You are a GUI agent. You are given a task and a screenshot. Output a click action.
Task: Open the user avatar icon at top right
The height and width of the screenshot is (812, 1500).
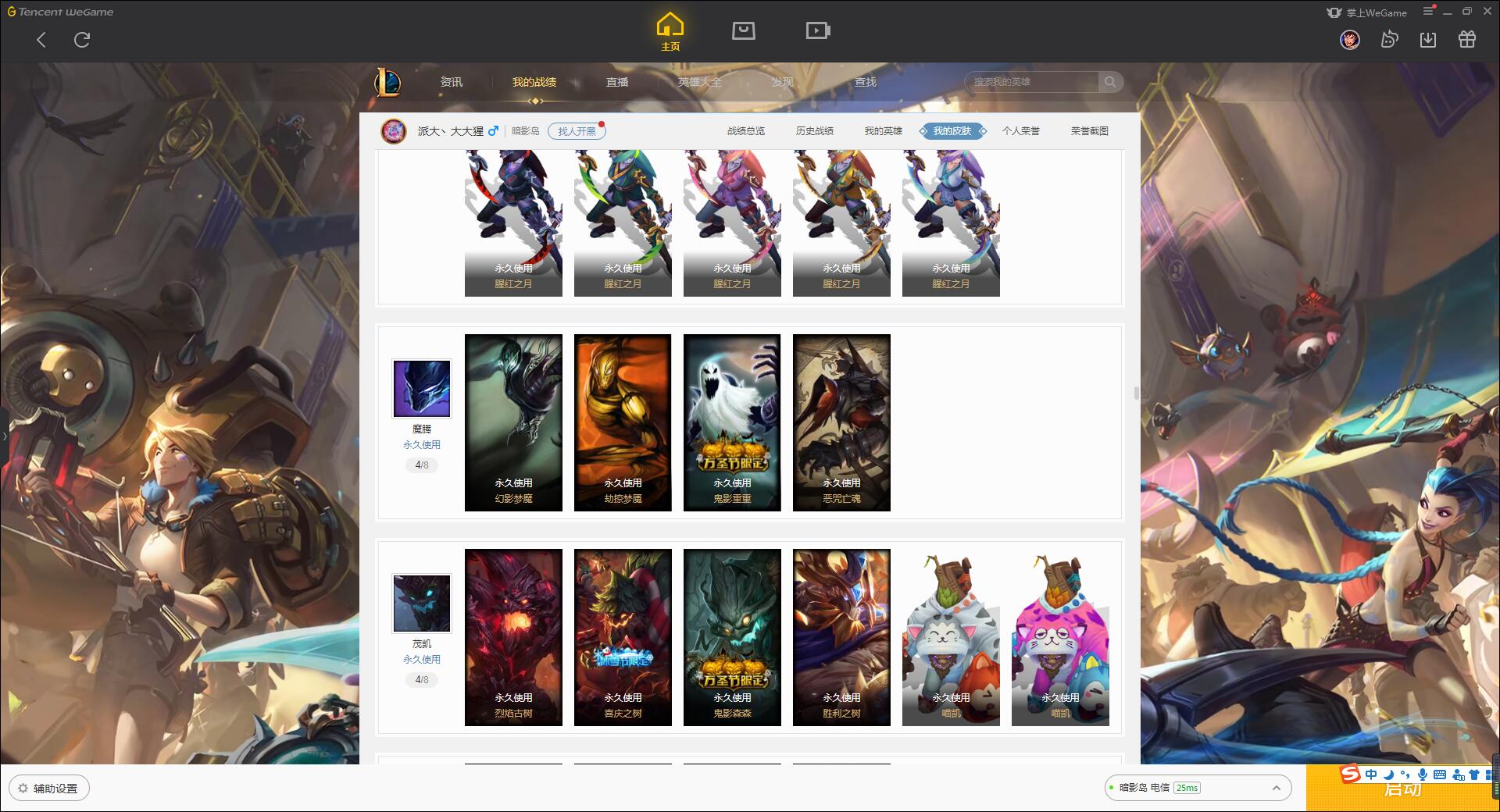pos(1350,39)
